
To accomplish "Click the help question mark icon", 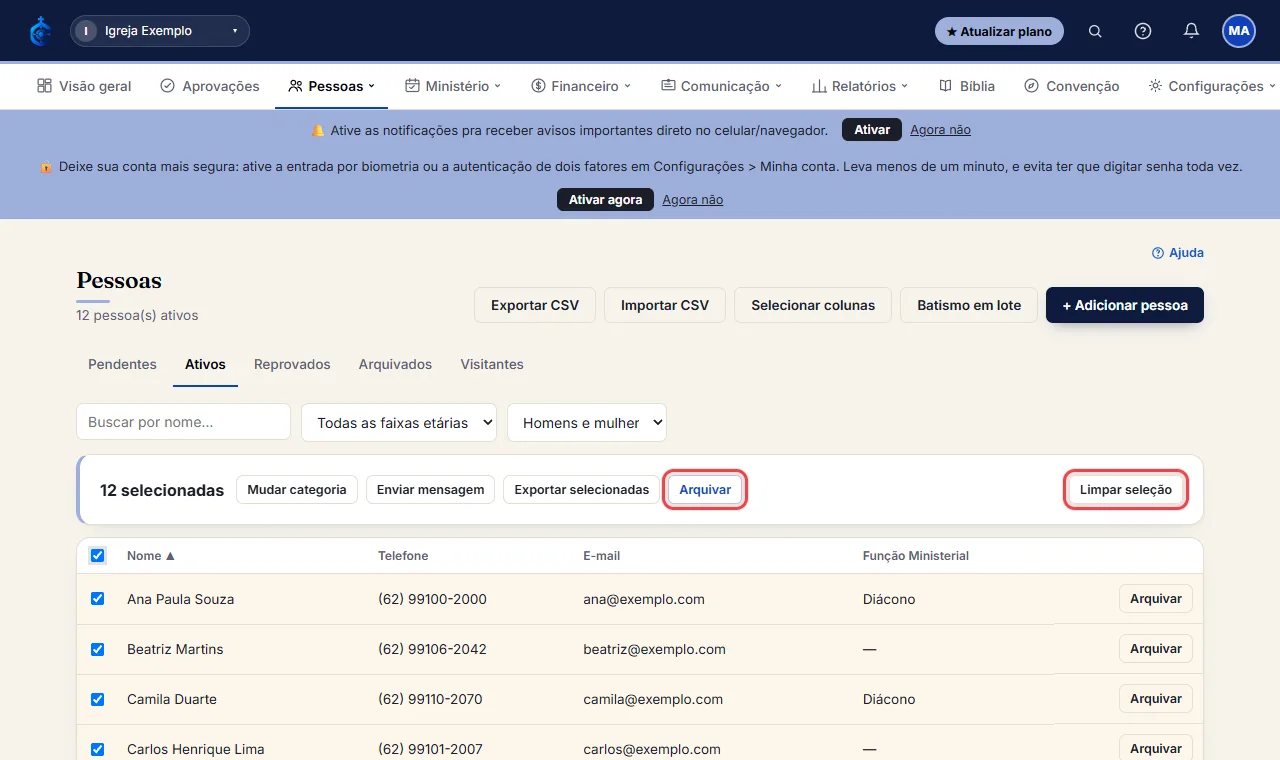I will coord(1143,31).
